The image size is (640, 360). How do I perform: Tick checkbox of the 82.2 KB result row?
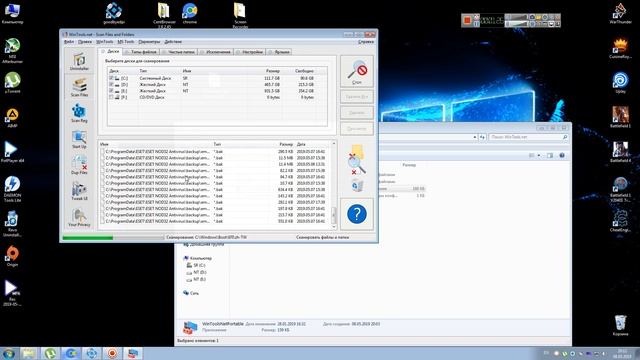(102, 171)
